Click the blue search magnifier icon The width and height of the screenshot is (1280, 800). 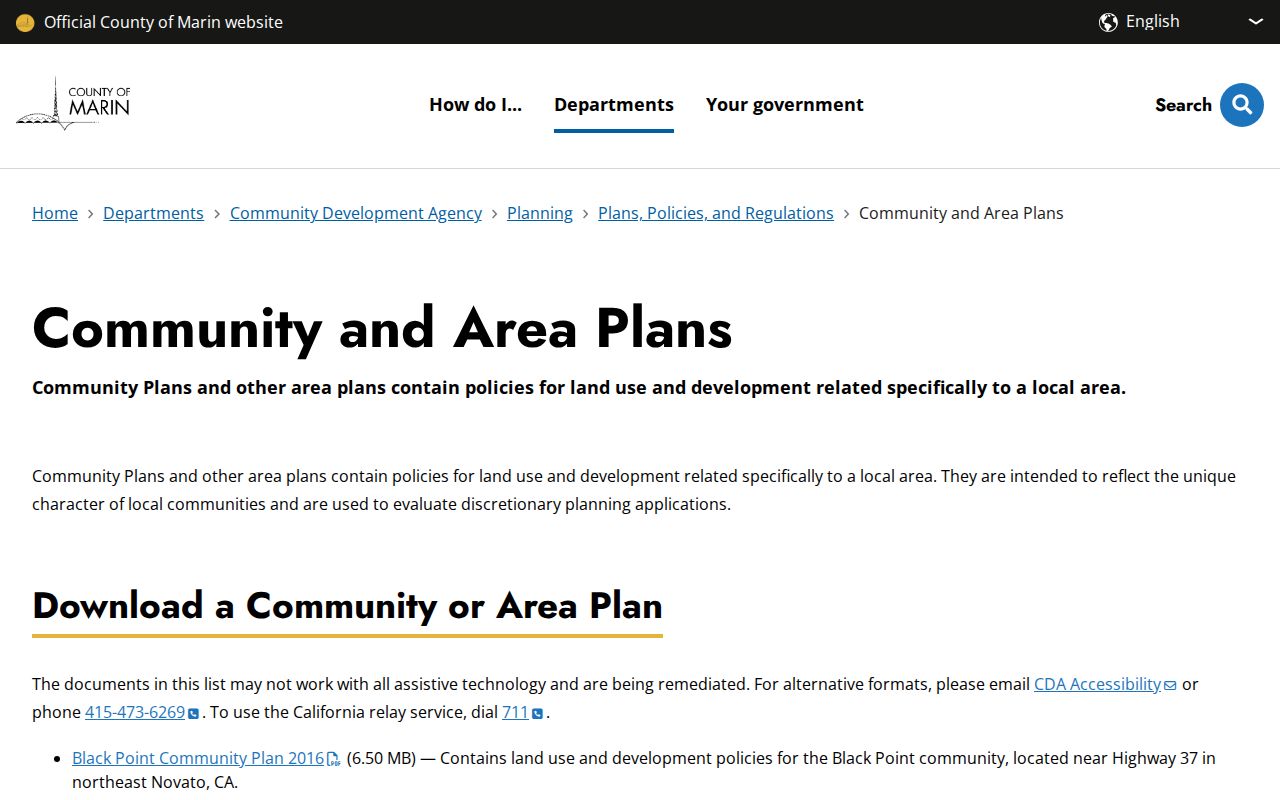[1242, 105]
